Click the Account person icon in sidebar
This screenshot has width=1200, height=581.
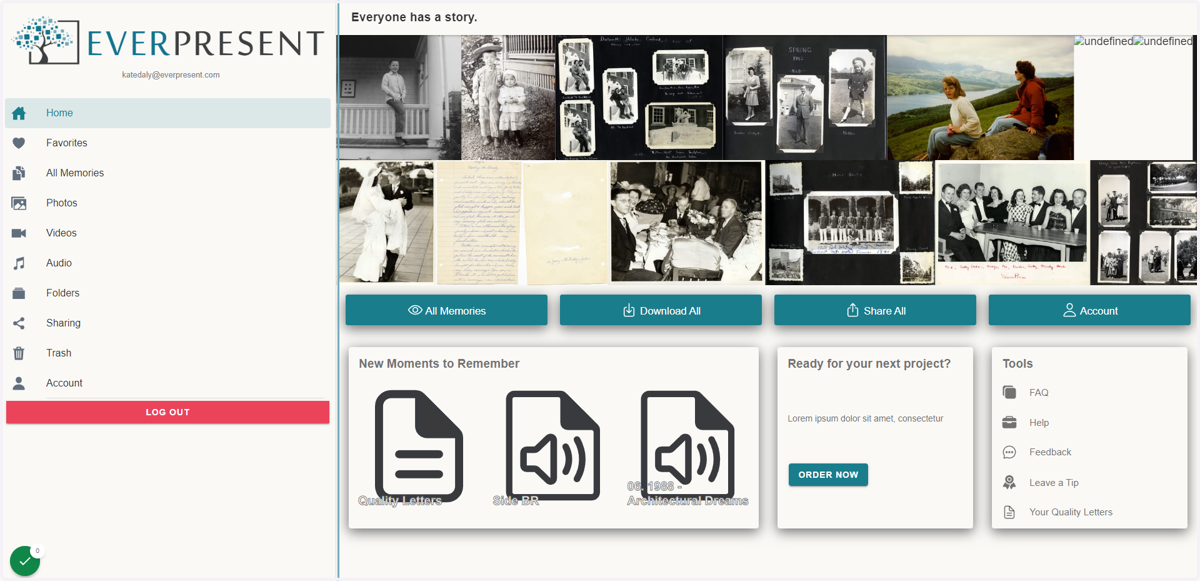pos(19,383)
